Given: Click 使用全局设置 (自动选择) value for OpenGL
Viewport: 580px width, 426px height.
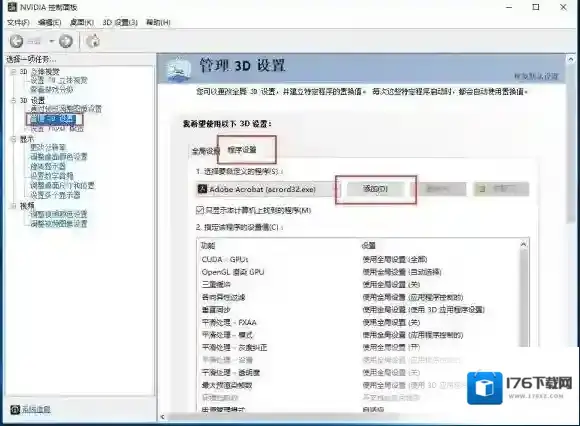Looking at the screenshot, I should click(402, 272).
